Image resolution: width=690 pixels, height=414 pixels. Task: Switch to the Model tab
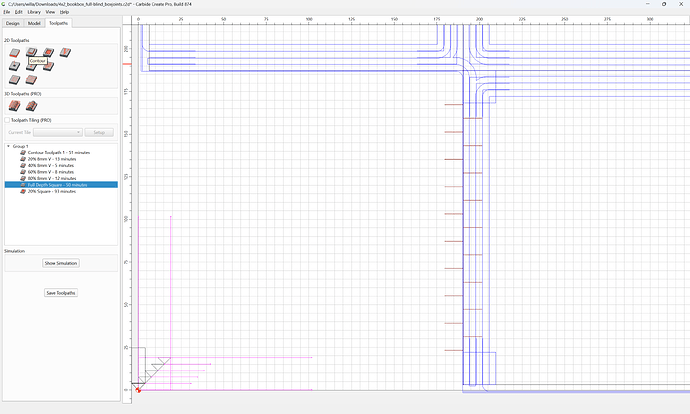[34, 23]
